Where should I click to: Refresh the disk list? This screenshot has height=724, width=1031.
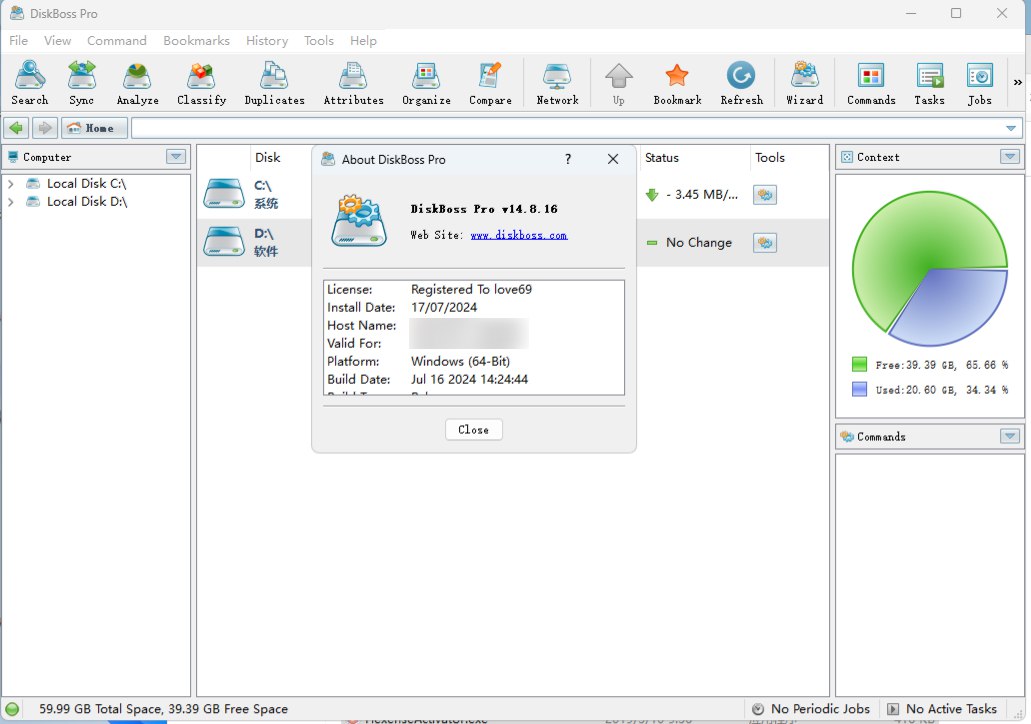point(741,83)
